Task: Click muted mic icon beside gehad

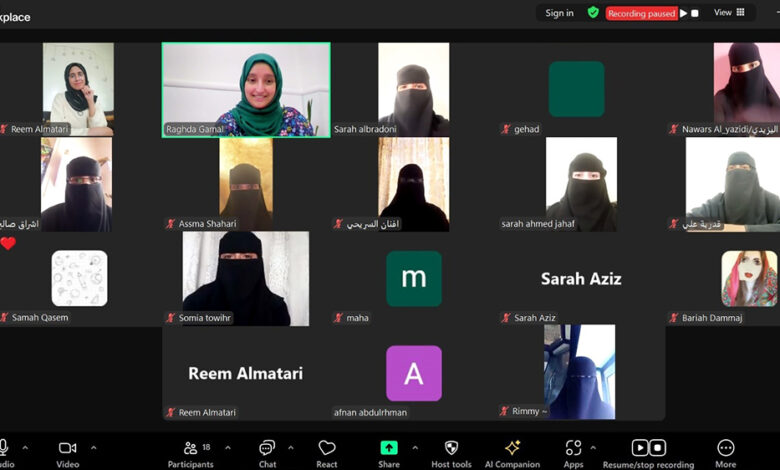Action: point(506,129)
